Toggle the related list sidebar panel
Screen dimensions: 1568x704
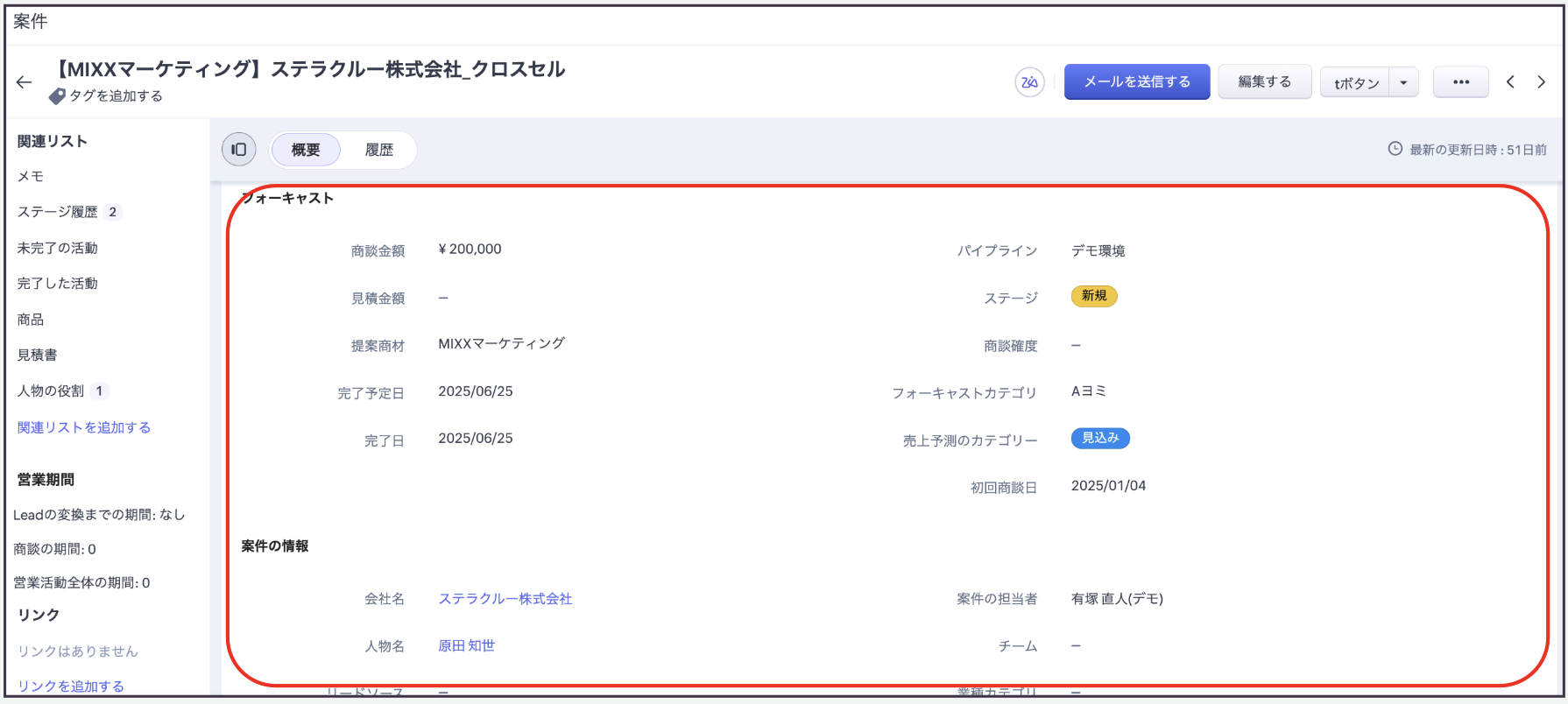coord(238,150)
